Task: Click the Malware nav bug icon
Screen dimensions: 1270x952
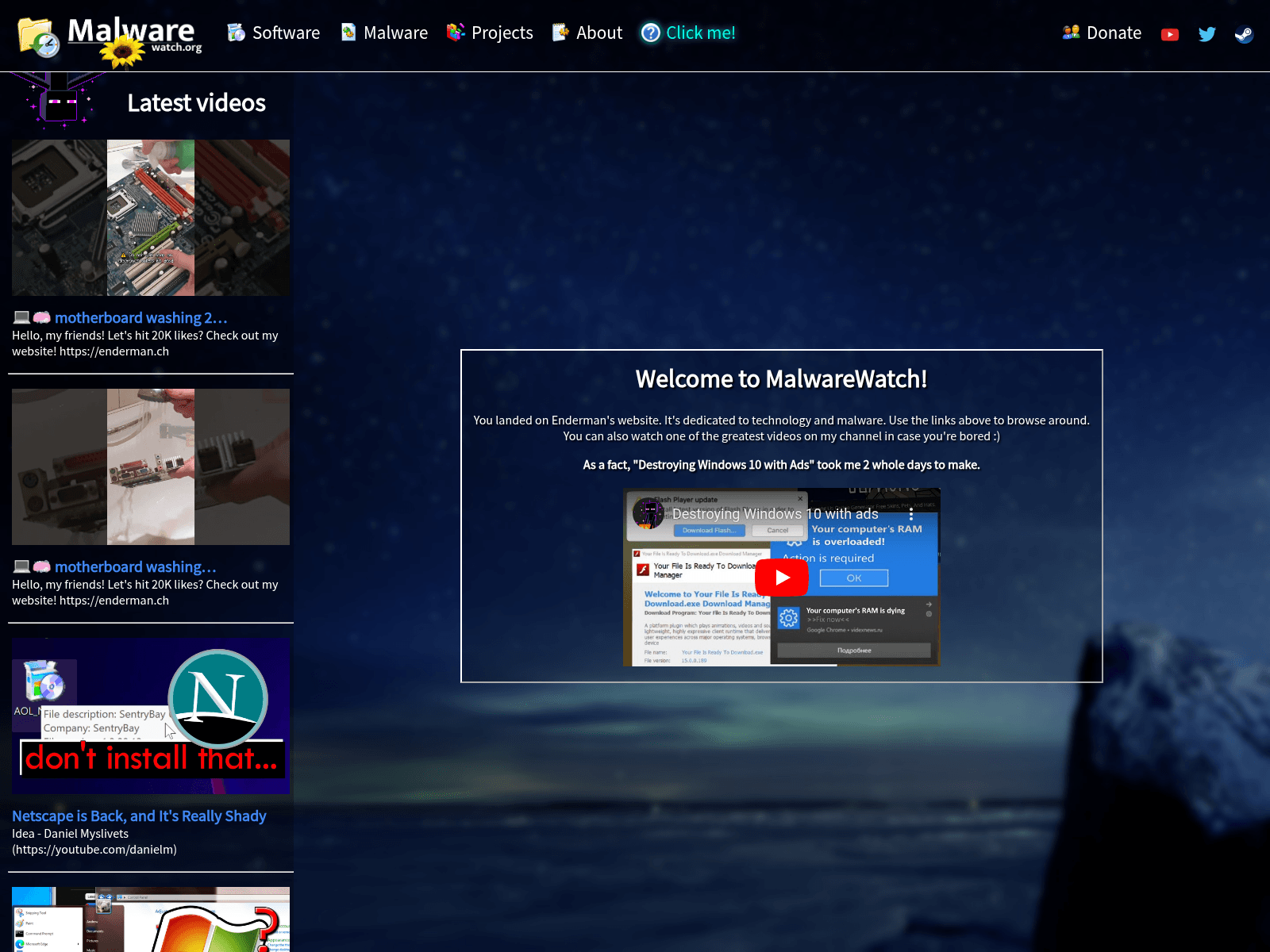Action: click(348, 33)
